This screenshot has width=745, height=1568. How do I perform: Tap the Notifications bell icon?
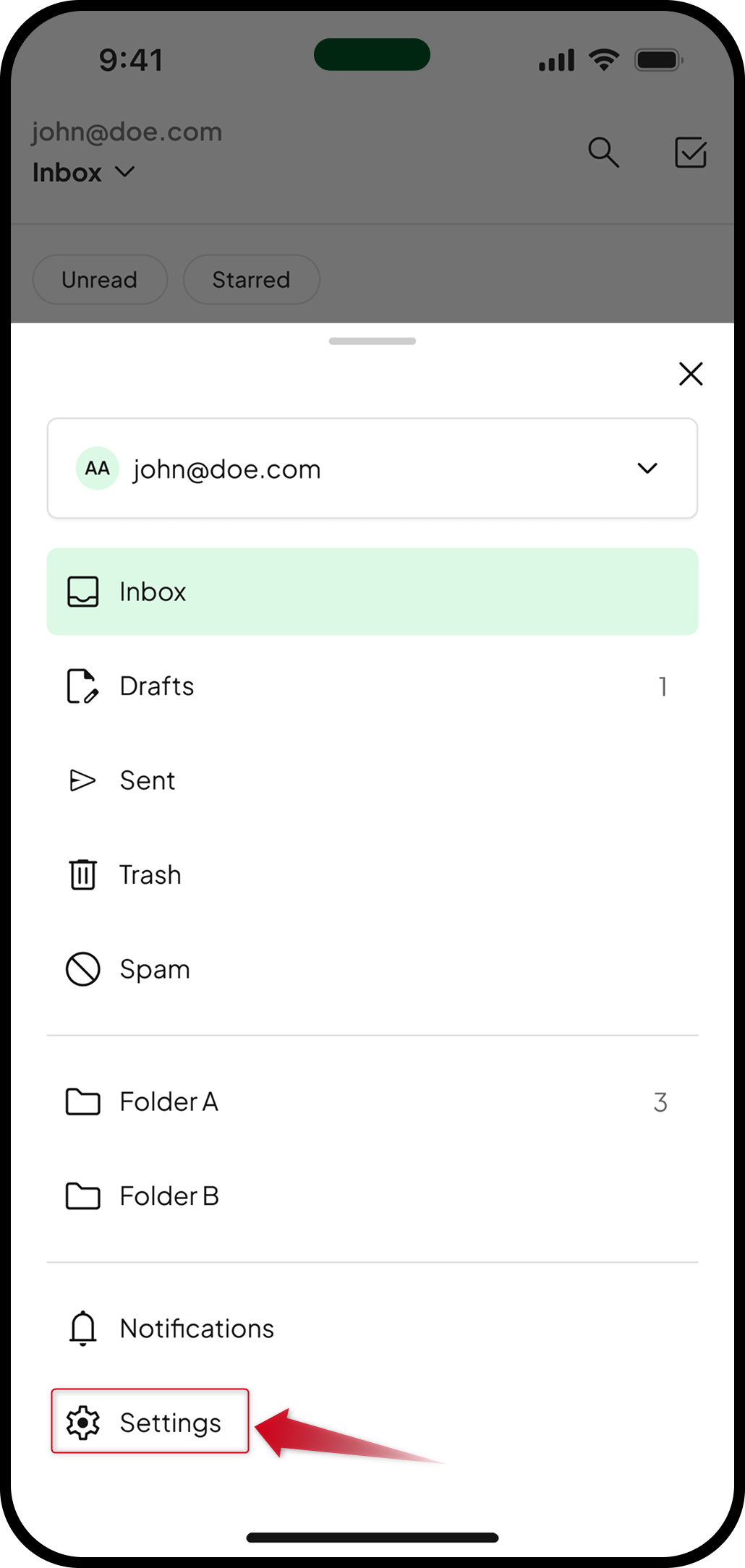(83, 1328)
